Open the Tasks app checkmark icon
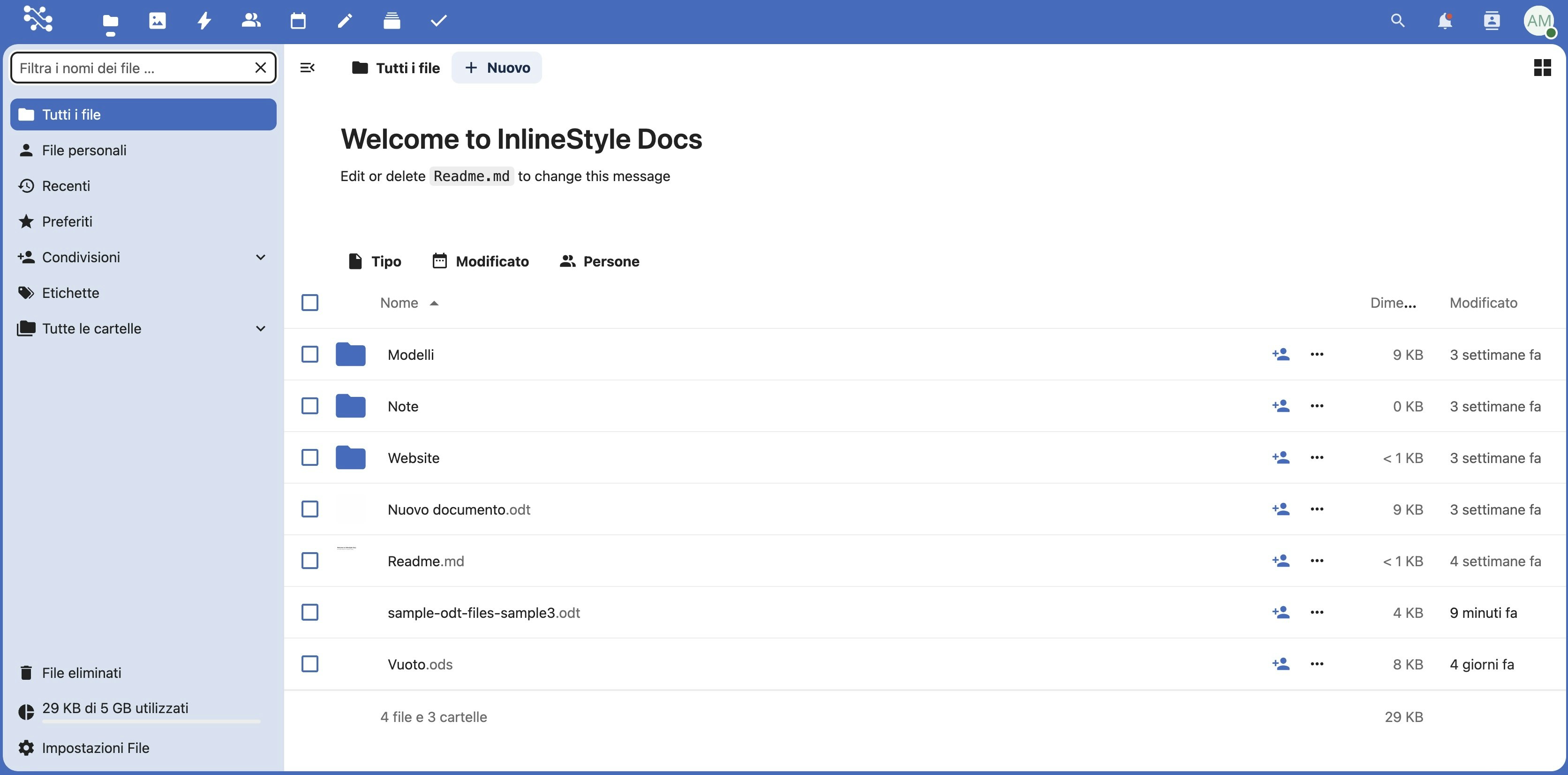Image resolution: width=1568 pixels, height=775 pixels. 437,20
